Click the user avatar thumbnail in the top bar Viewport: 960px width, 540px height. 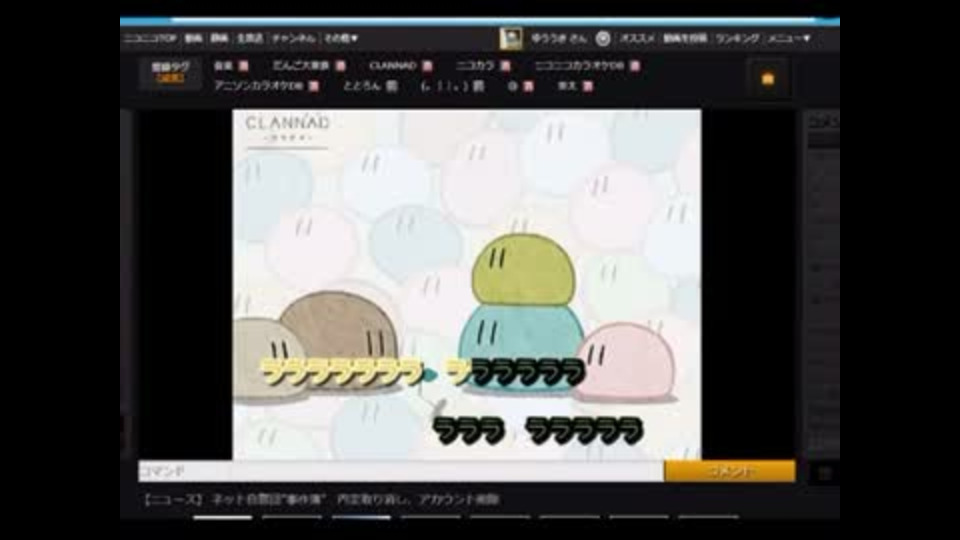(511, 38)
